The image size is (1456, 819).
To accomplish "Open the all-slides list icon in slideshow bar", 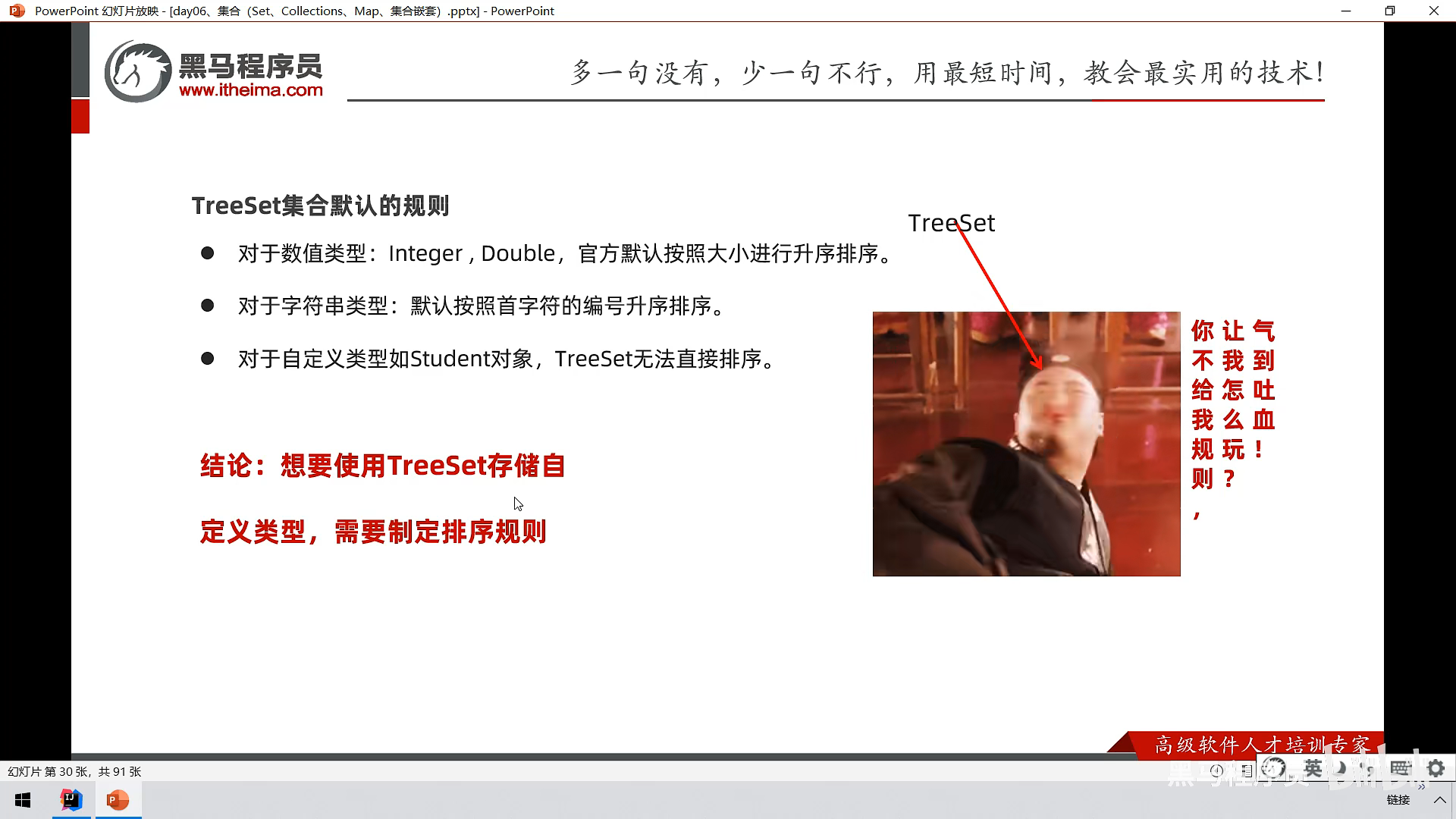I will click(x=1247, y=771).
